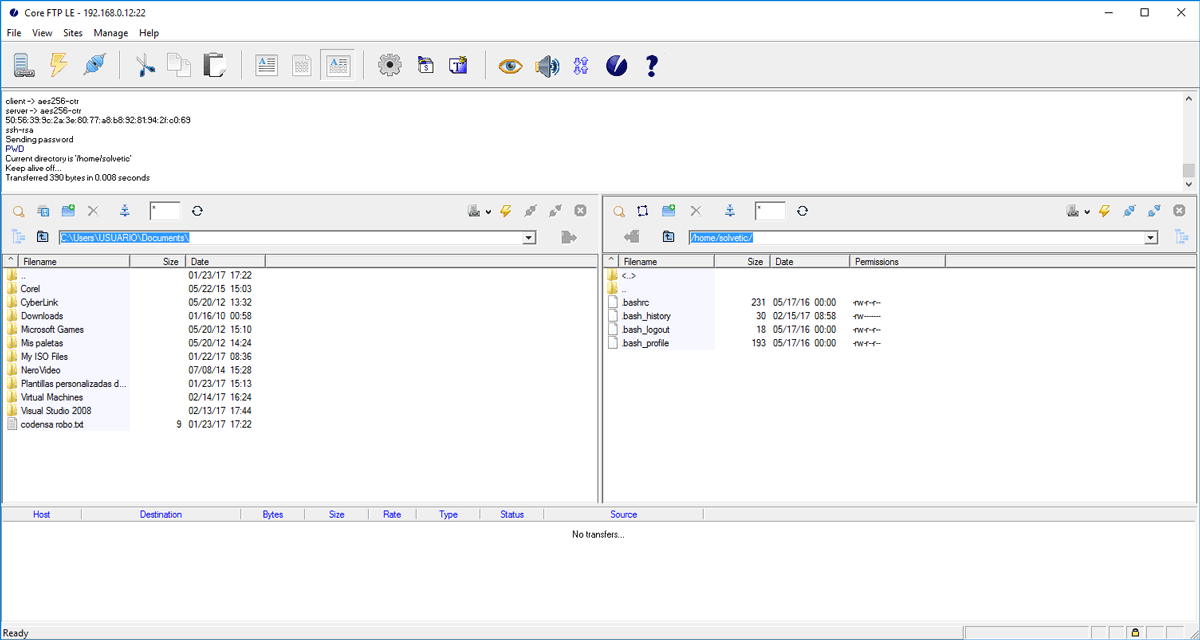This screenshot has width=1200, height=640.
Task: Close the local pane with gray X
Action: (580, 211)
